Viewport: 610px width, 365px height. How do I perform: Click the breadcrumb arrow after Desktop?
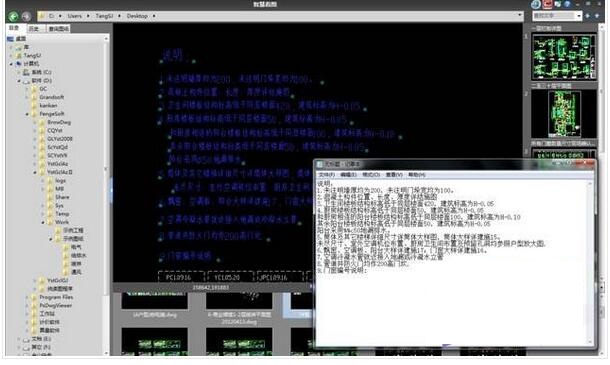pos(154,16)
